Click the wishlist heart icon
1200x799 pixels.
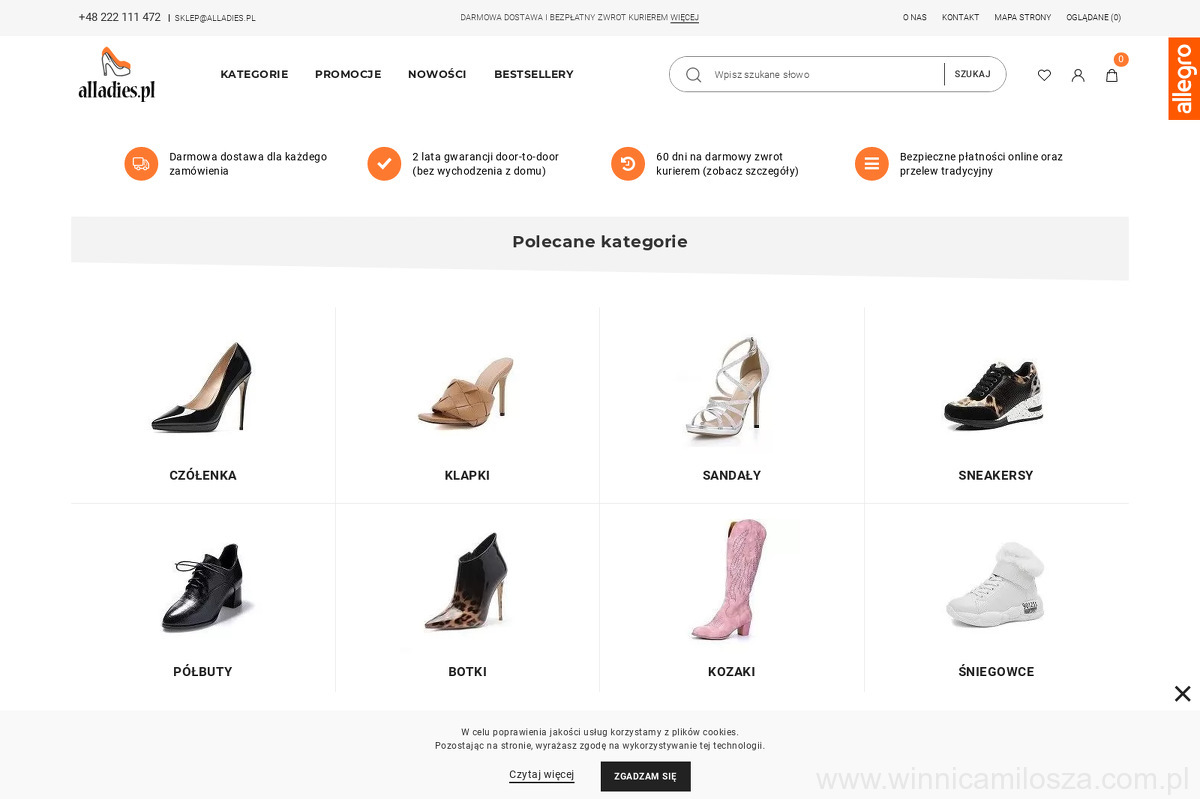point(1044,75)
